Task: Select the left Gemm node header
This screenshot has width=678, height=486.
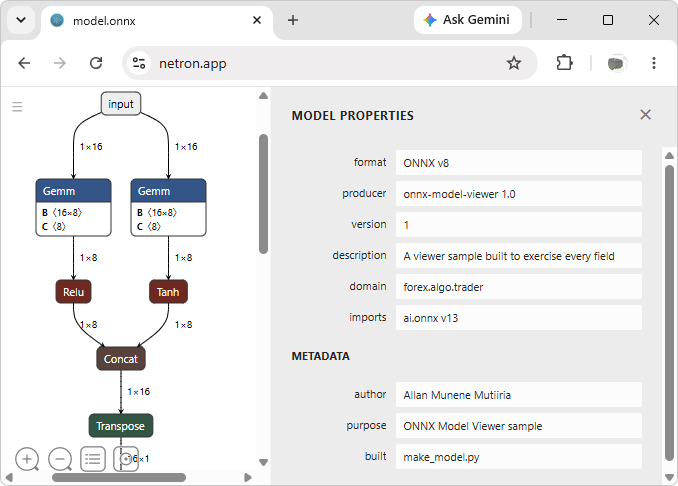Action: [x=74, y=191]
